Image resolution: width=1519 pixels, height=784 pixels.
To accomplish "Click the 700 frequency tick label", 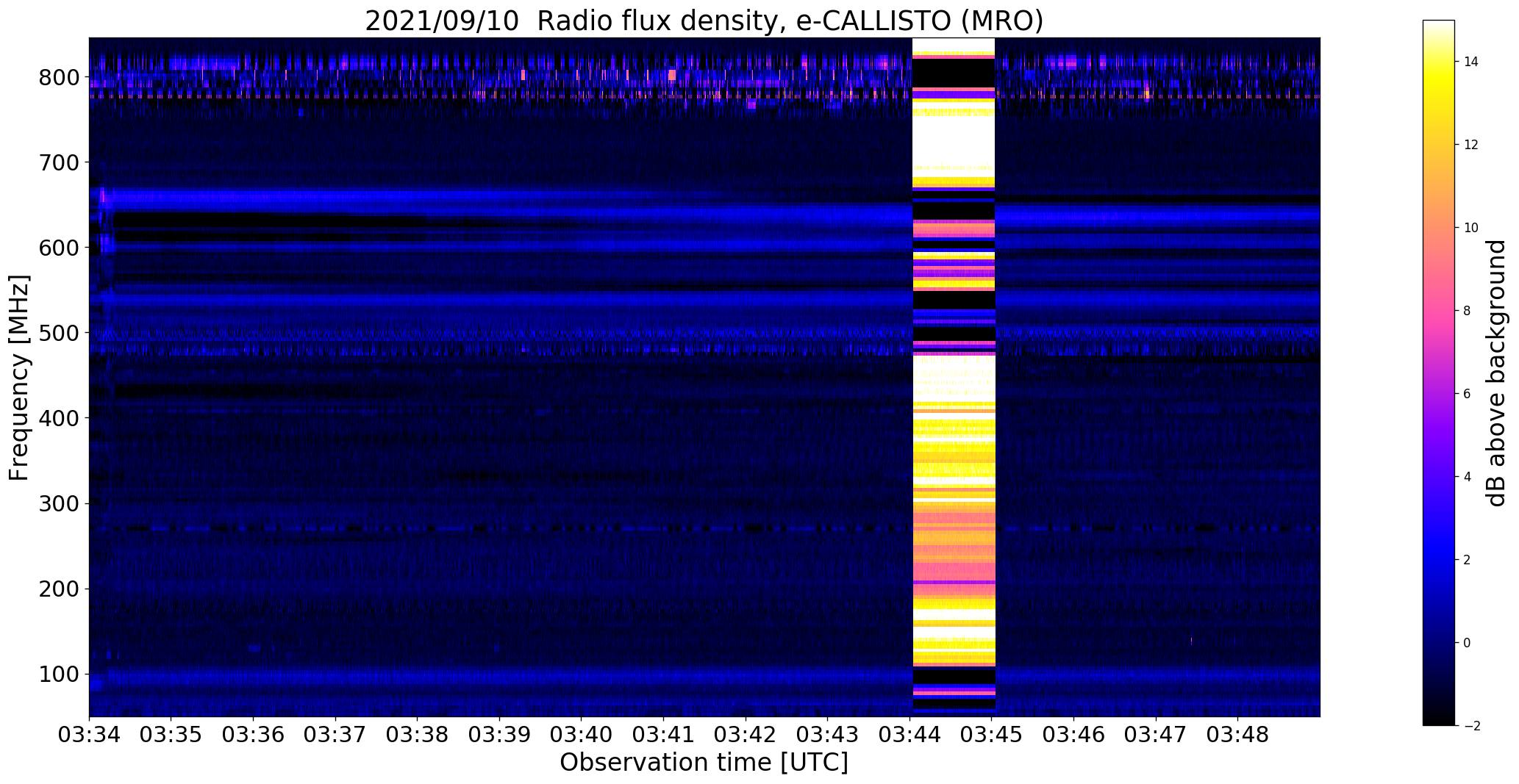I will coord(59,162).
